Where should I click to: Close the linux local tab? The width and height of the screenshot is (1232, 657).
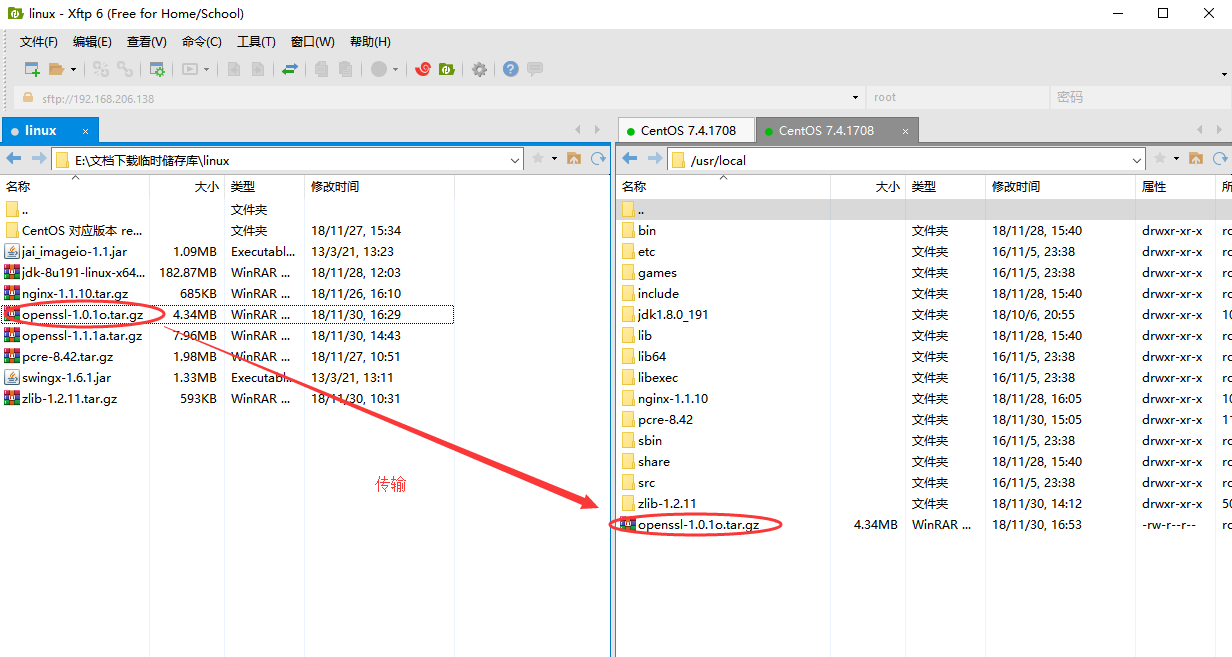point(86,131)
